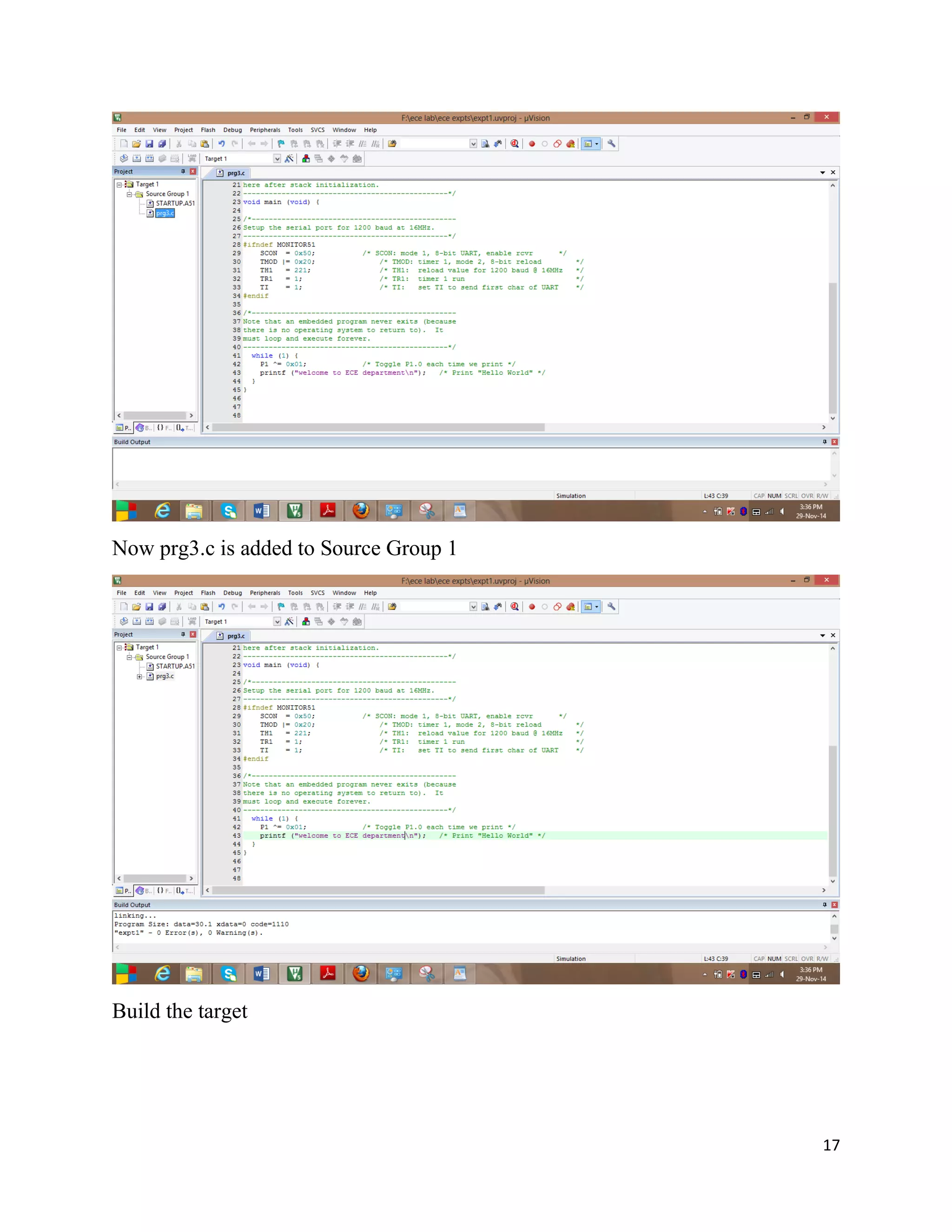
Task: Click STARTUP.A51 in the lower project tree
Action: pos(175,666)
